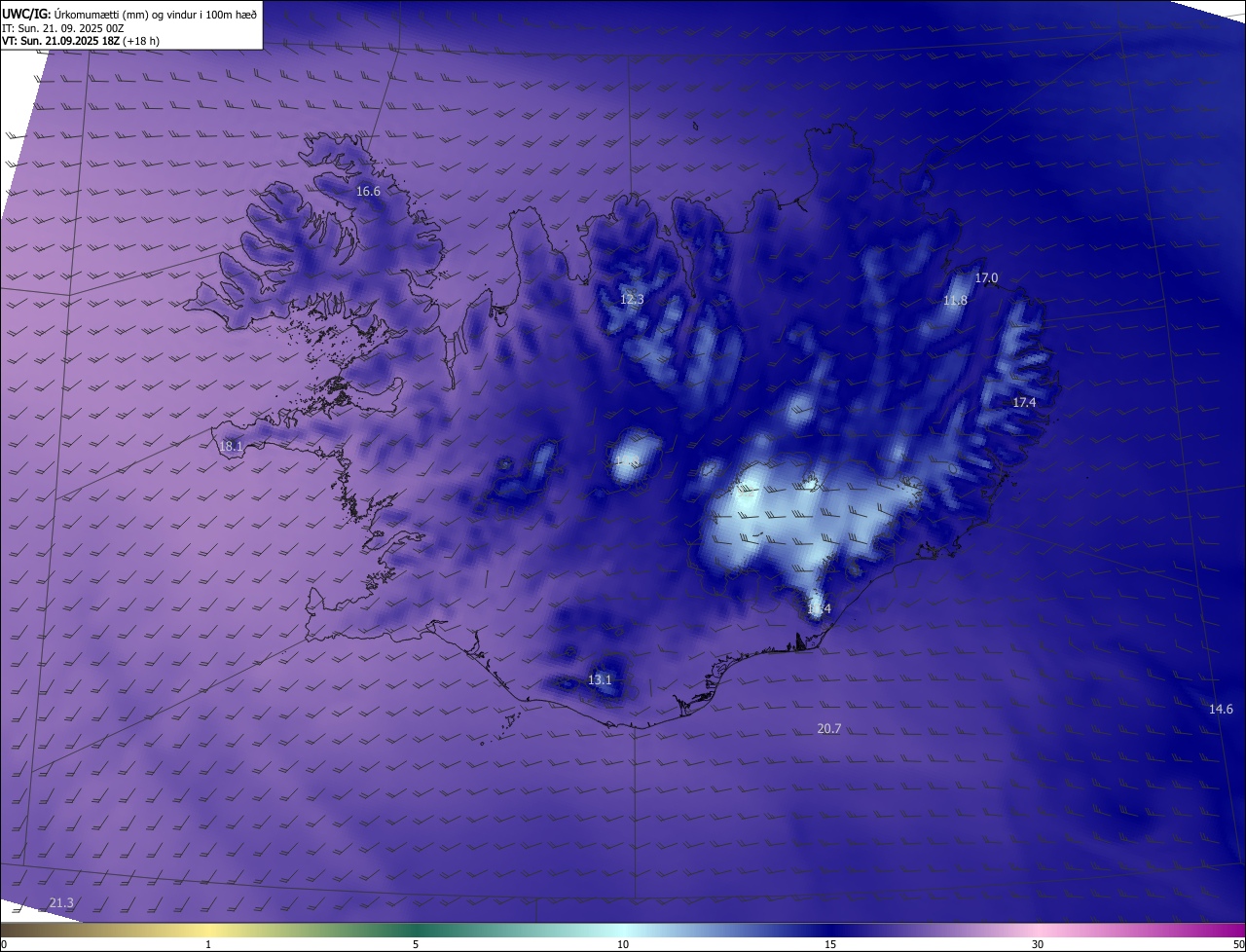
Task: Click the 0 label on the color scale
Action: click(x=4, y=944)
